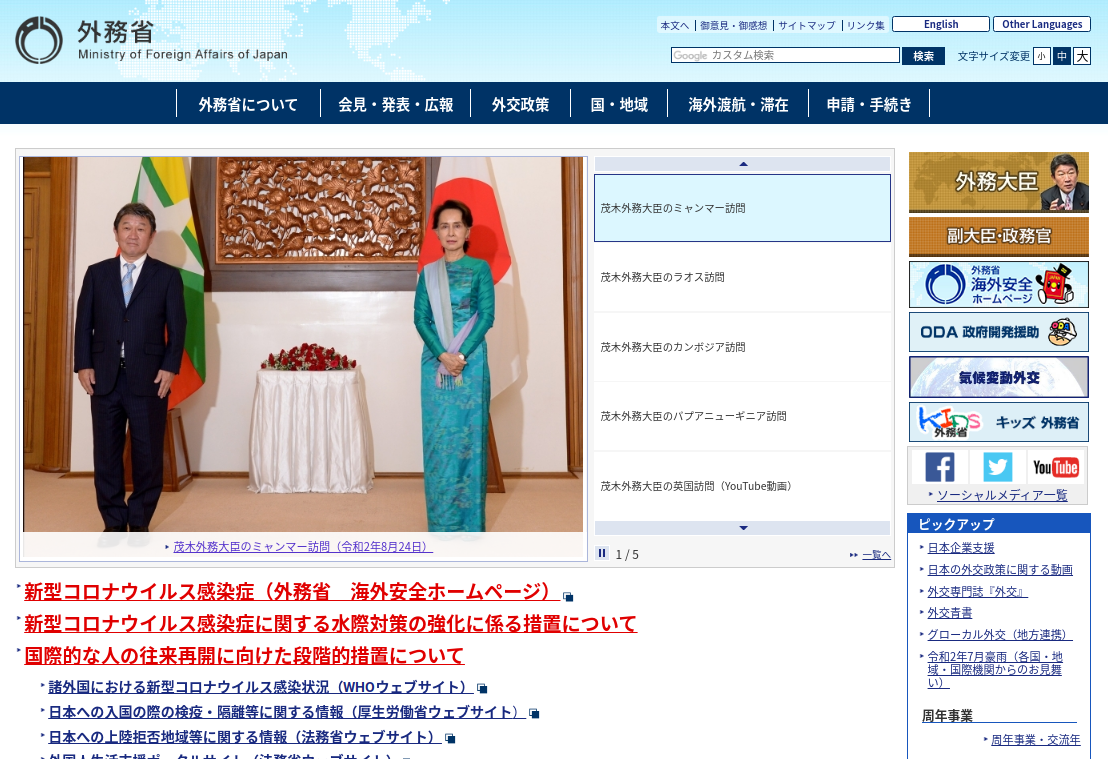
Task: Click the Other Languages button
Action: pyautogui.click(x=1042, y=24)
